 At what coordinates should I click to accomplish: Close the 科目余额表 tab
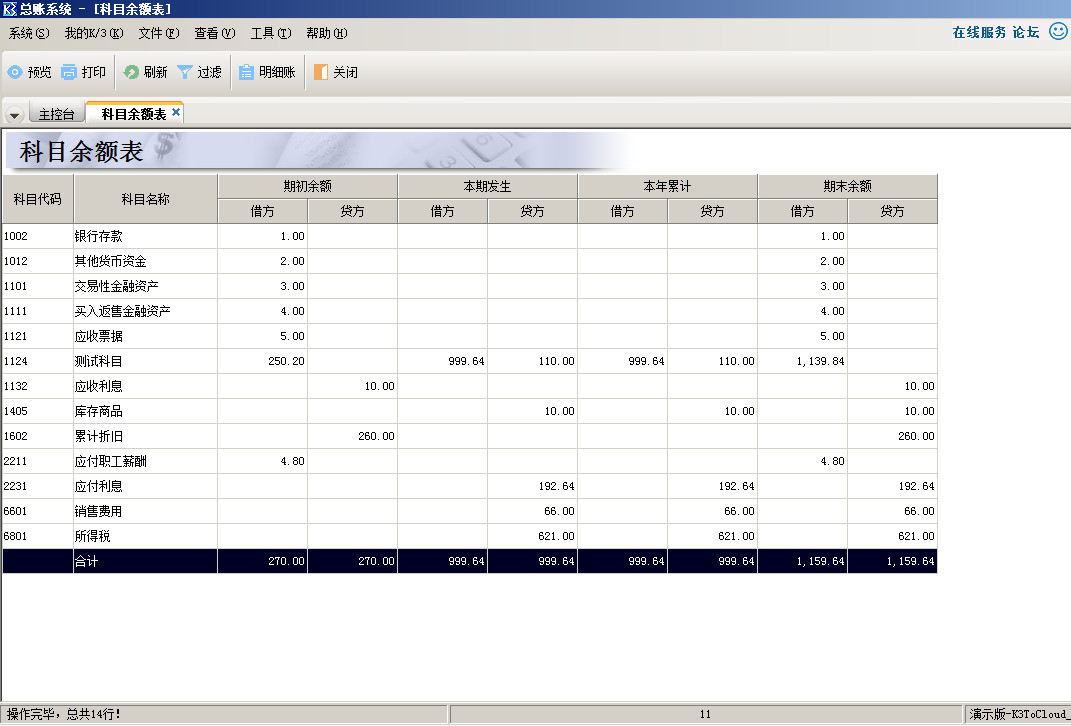click(176, 113)
